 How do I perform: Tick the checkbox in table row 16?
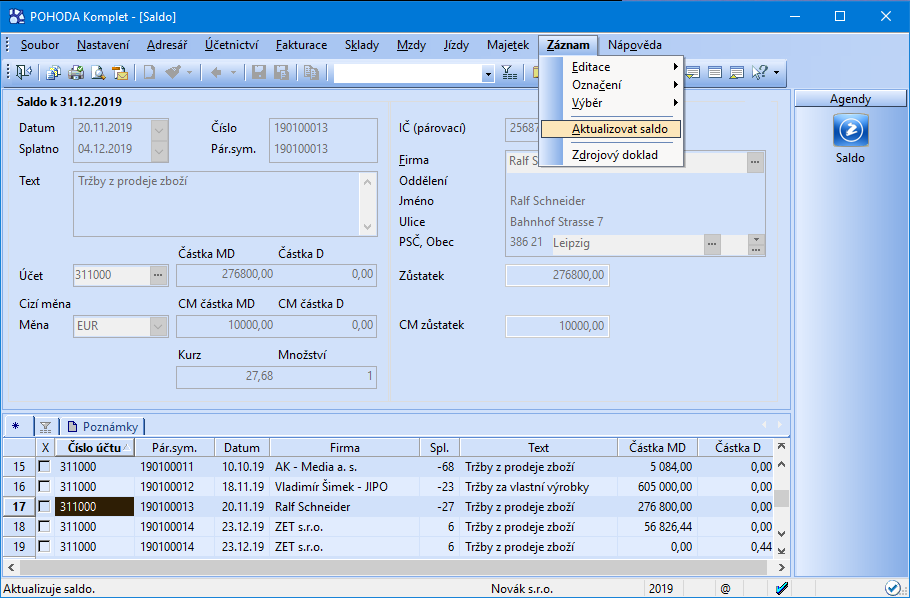tap(44, 486)
